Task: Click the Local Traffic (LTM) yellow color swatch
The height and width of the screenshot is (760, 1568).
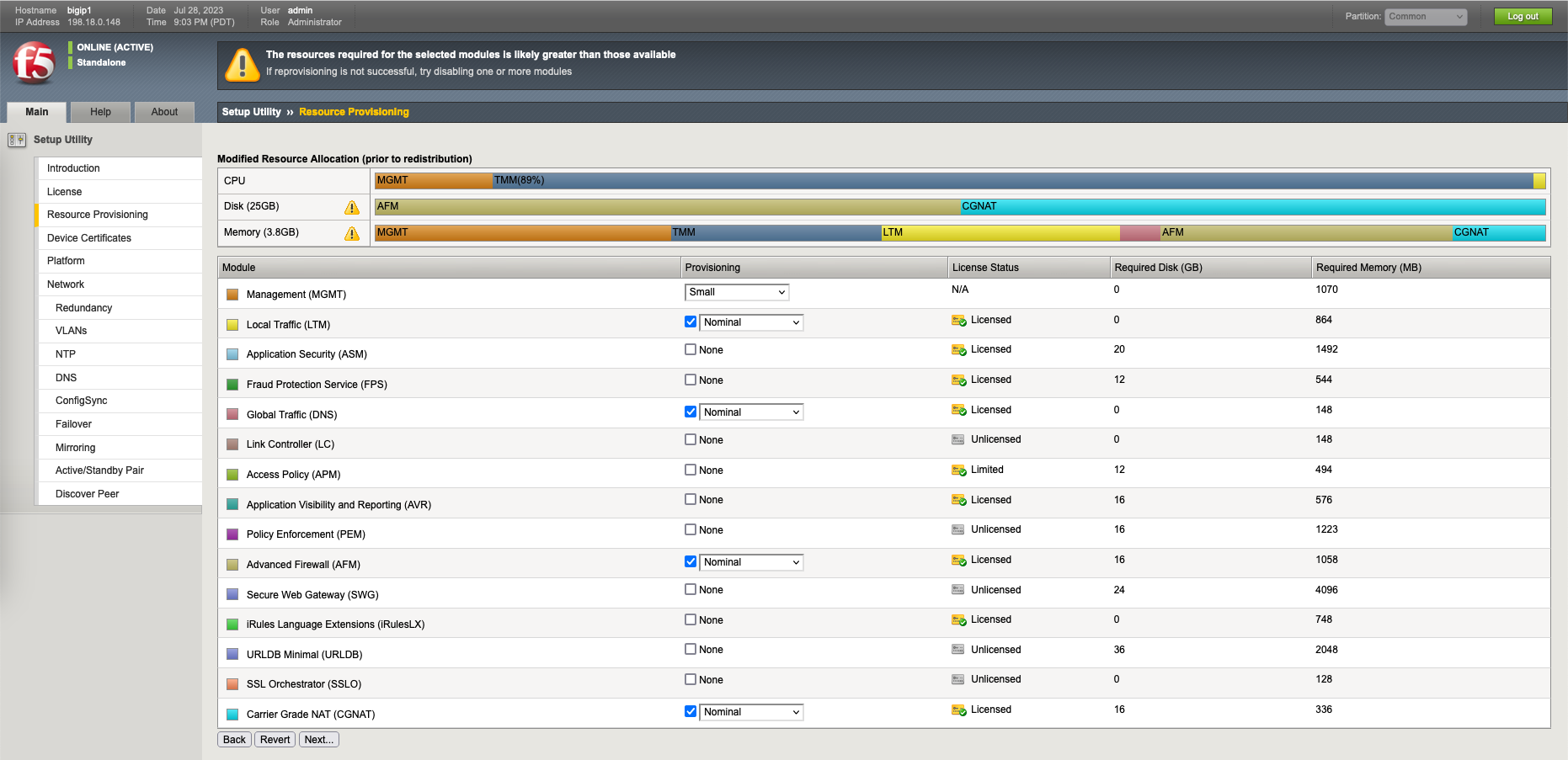Action: (x=232, y=325)
